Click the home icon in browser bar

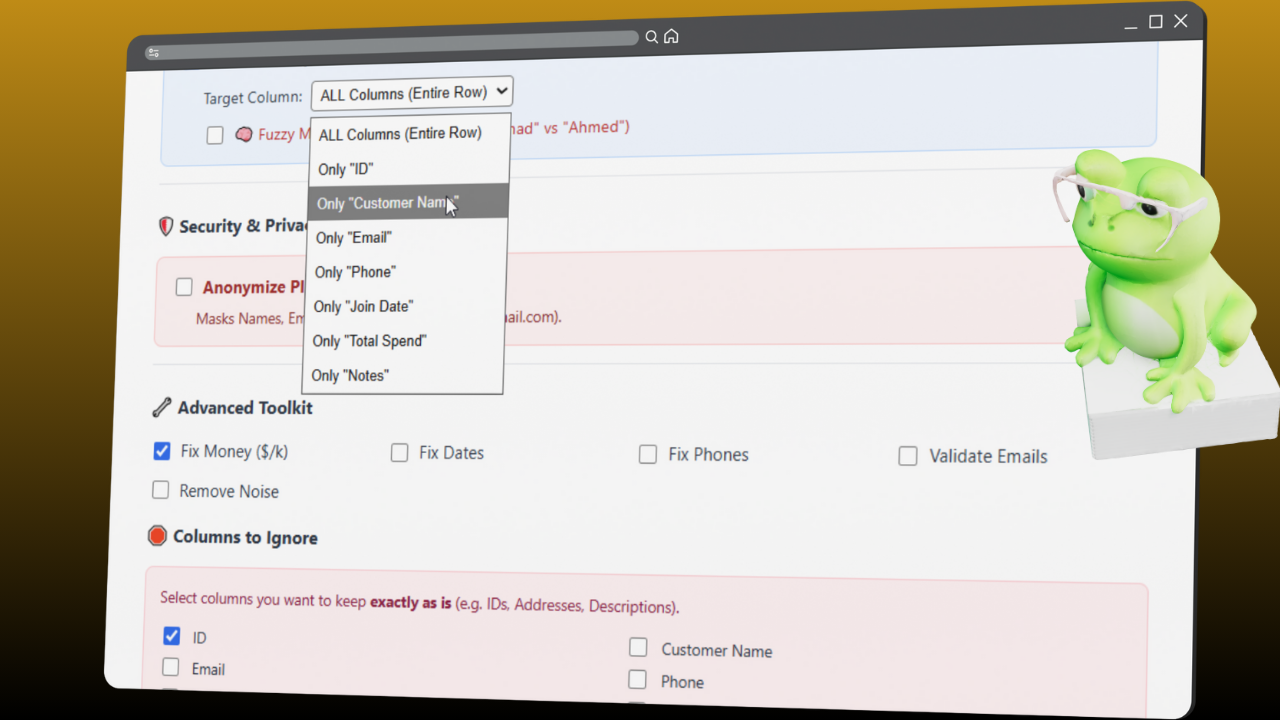(x=671, y=36)
